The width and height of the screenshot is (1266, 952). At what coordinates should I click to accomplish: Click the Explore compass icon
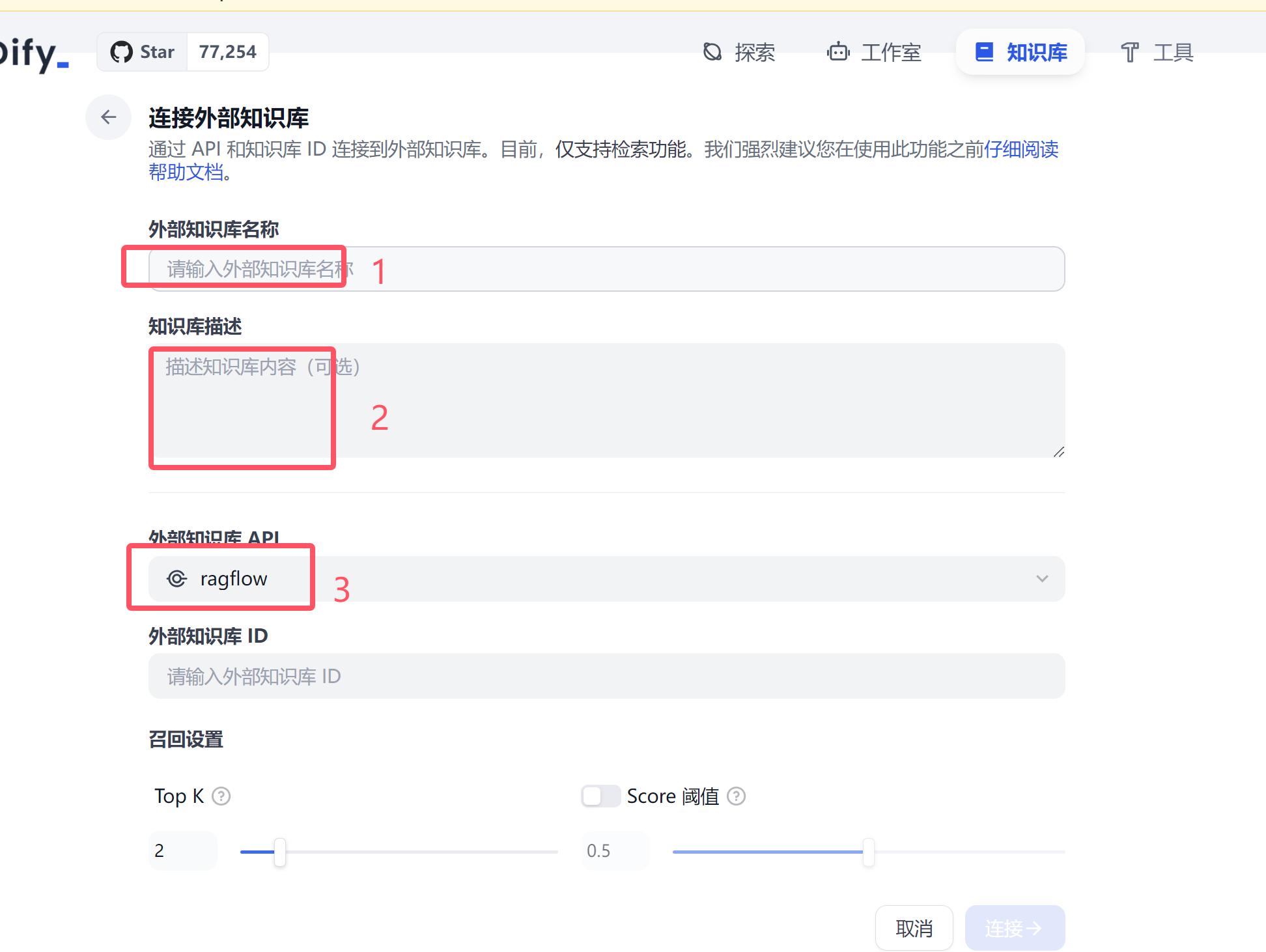(712, 52)
